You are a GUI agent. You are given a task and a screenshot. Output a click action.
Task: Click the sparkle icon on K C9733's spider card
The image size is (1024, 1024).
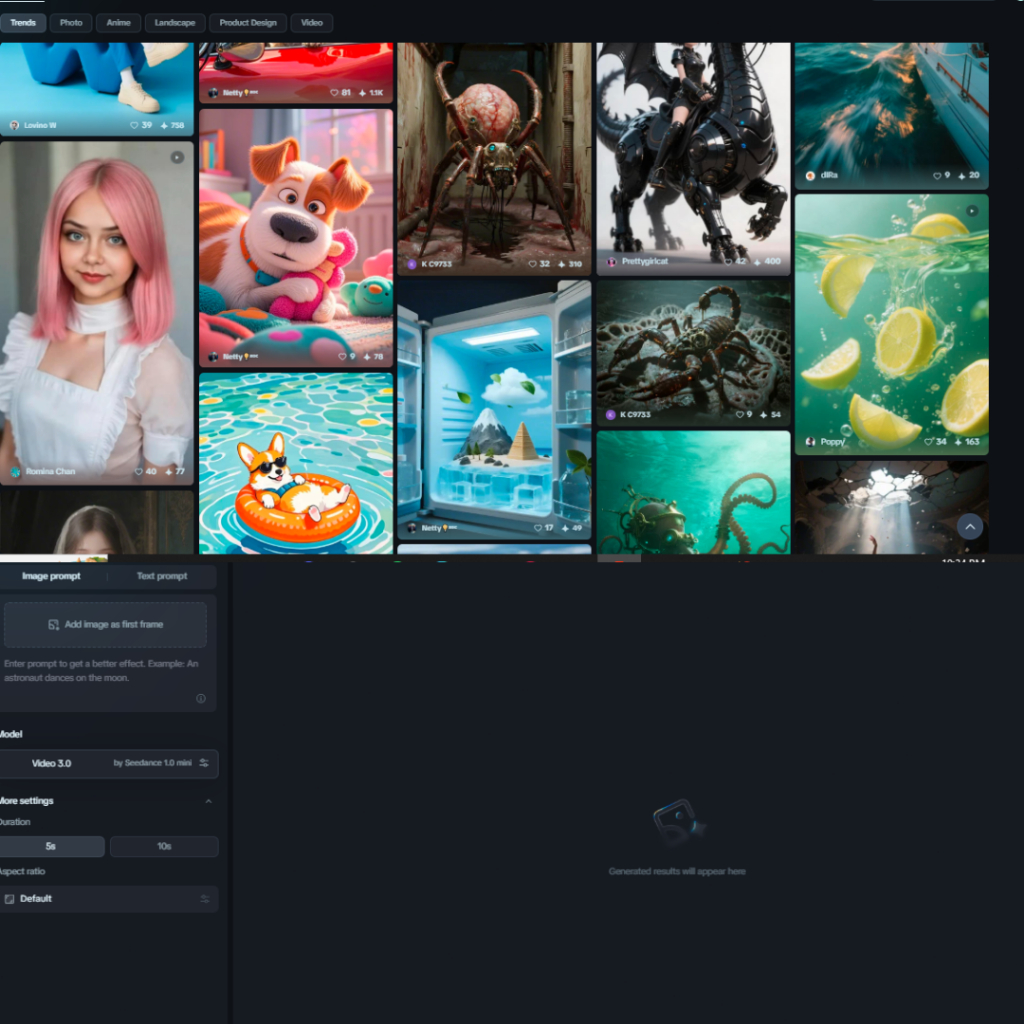pos(561,264)
